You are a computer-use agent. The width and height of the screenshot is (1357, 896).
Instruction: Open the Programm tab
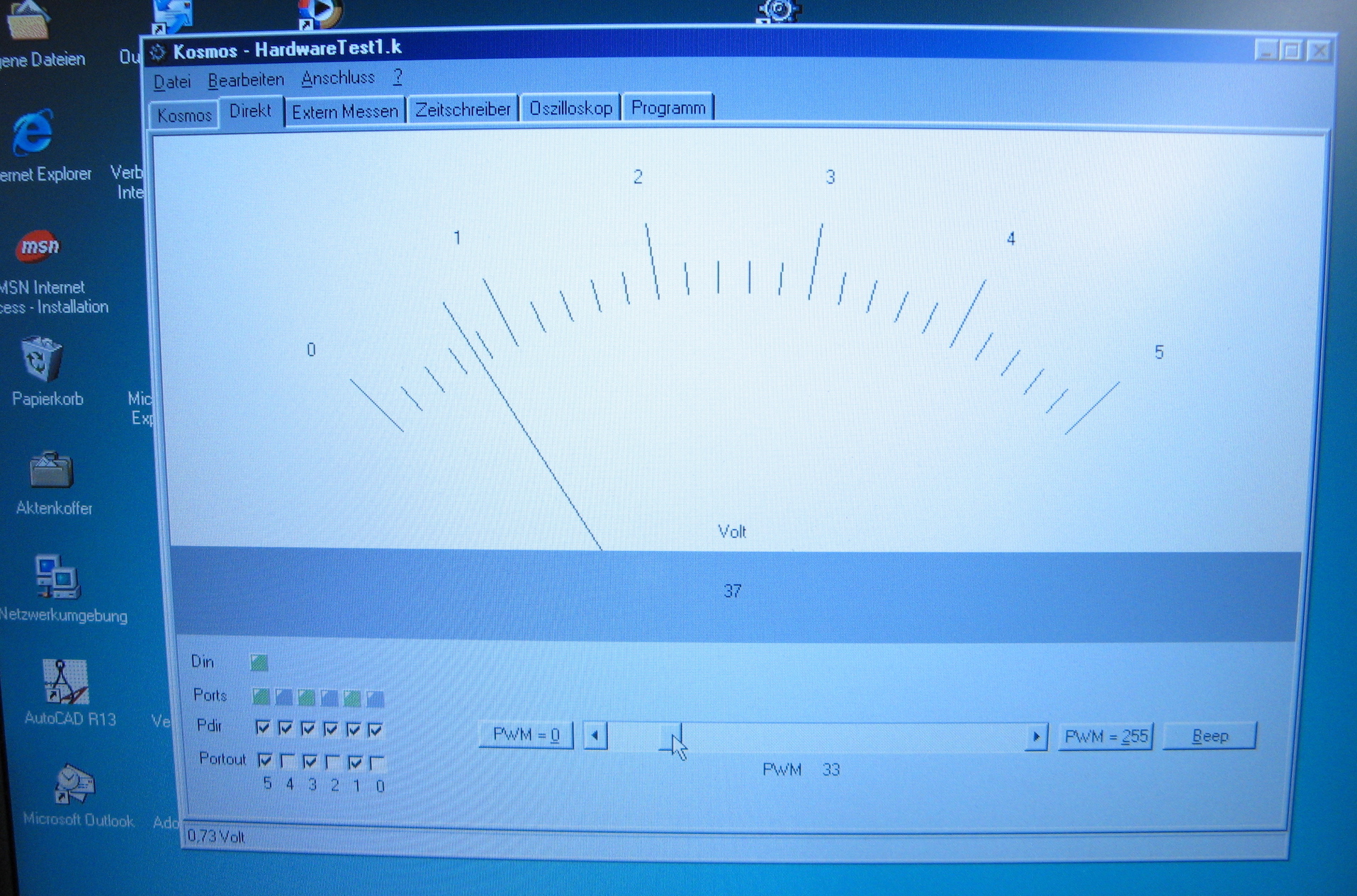[x=668, y=108]
